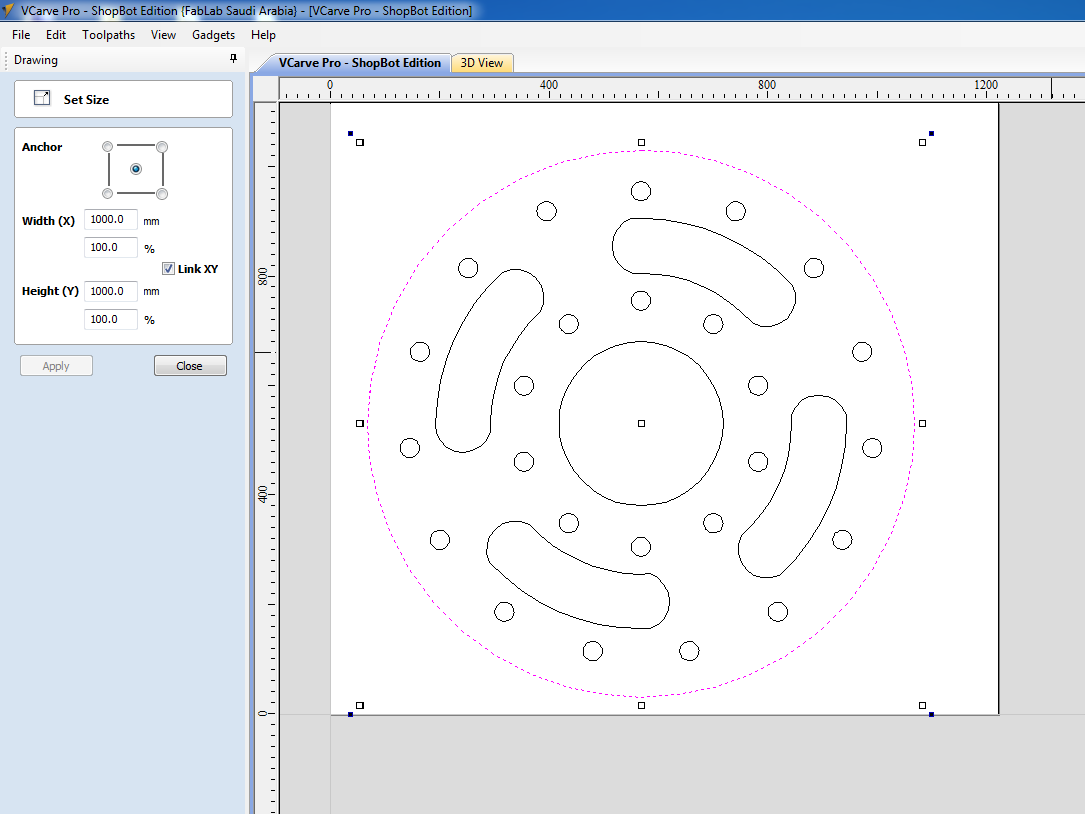Open the File menu
Viewport: 1085px width, 814px height.
pyautogui.click(x=21, y=35)
